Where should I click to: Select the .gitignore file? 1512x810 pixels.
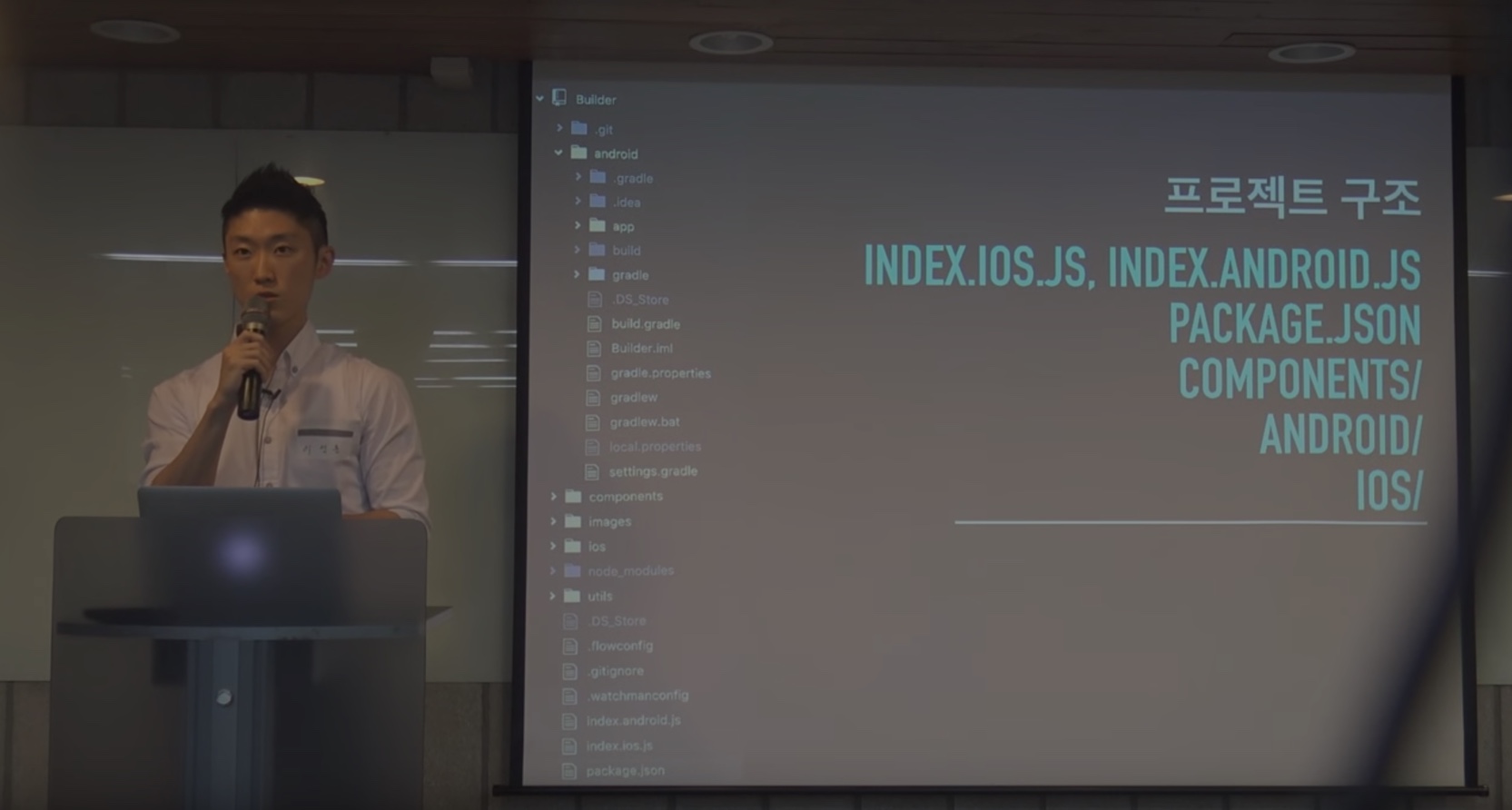pyautogui.click(x=616, y=671)
